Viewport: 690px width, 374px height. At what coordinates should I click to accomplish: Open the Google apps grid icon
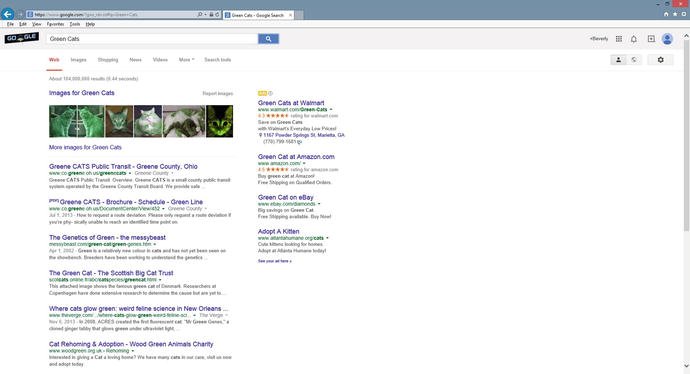tap(619, 39)
